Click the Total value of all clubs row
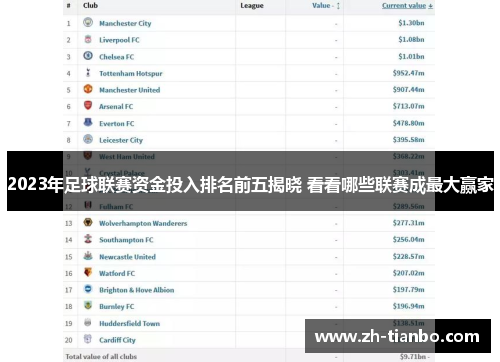The height and width of the screenshot is (362, 500). [x=249, y=355]
